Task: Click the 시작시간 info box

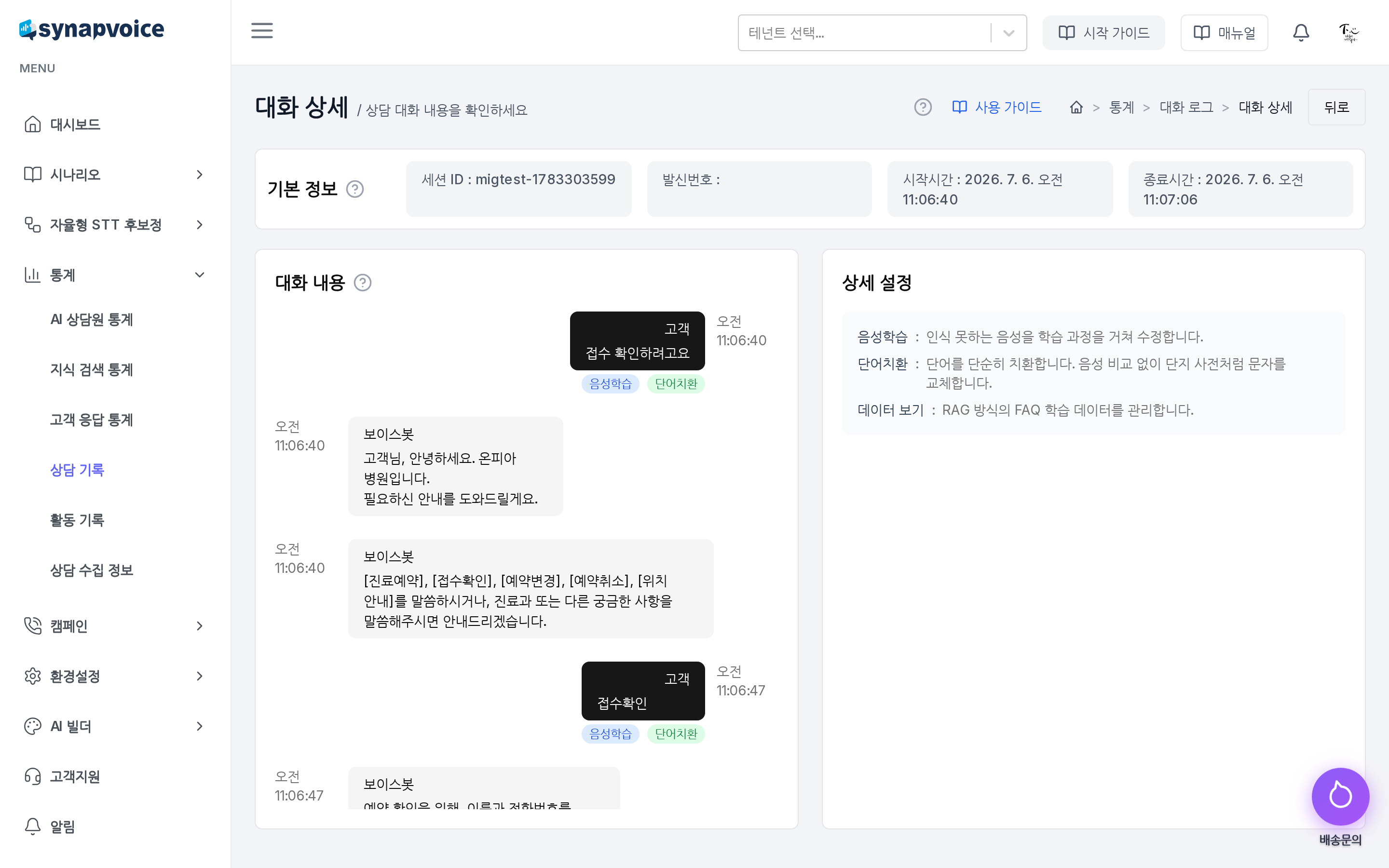Action: click(x=1000, y=189)
